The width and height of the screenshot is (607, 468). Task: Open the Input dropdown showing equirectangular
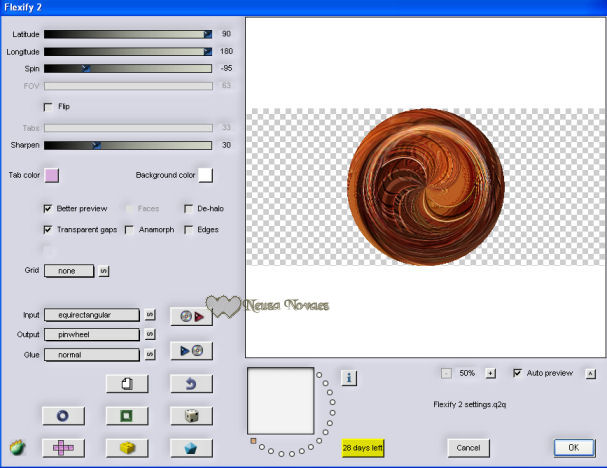click(x=92, y=315)
